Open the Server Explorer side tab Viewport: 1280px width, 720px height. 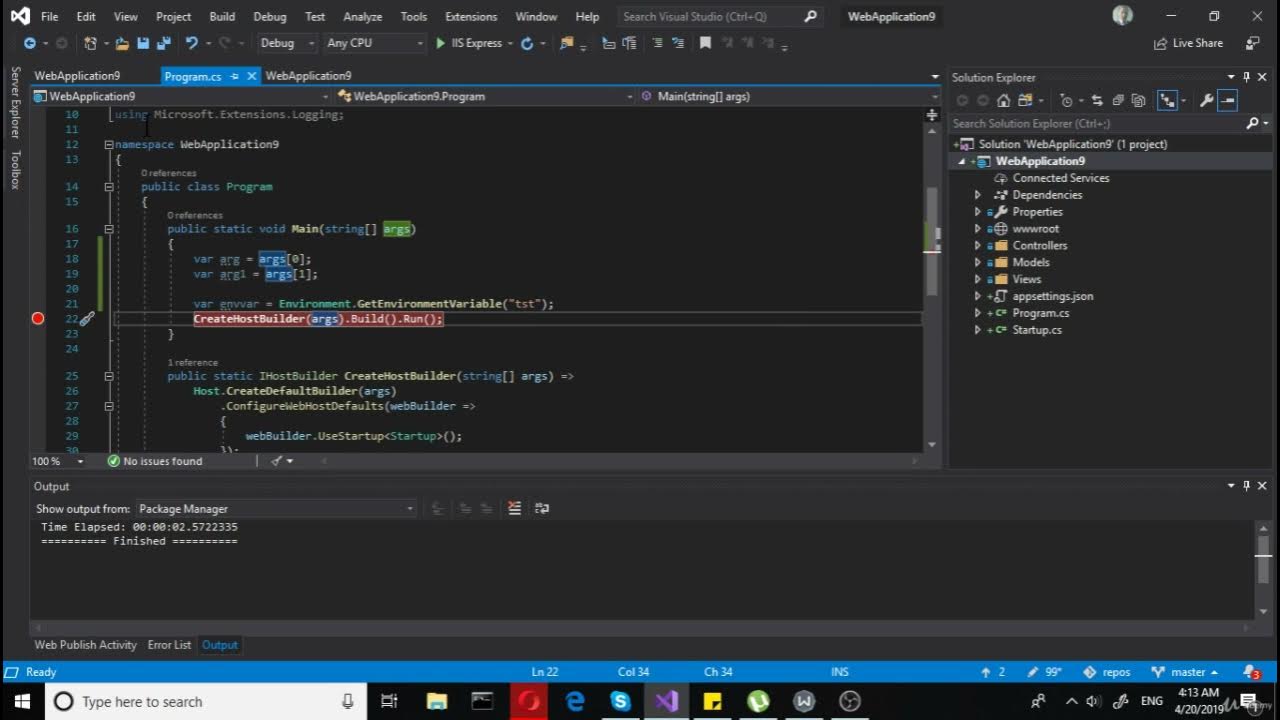pos(15,103)
